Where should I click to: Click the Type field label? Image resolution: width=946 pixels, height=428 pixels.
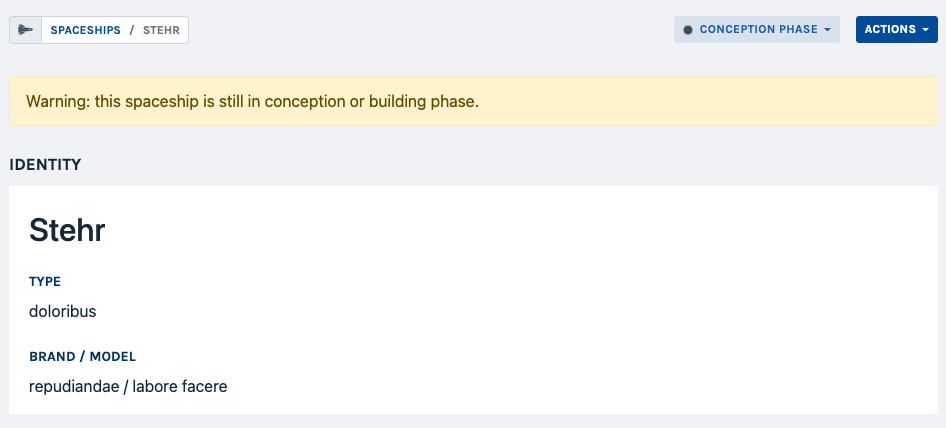pyautogui.click(x=45, y=282)
